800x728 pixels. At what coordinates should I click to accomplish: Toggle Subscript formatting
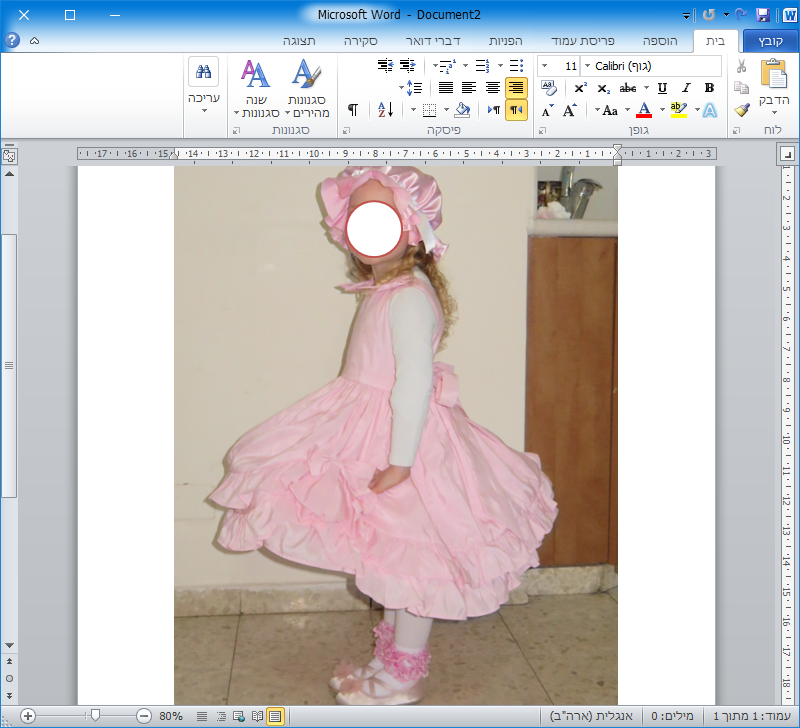(x=604, y=88)
